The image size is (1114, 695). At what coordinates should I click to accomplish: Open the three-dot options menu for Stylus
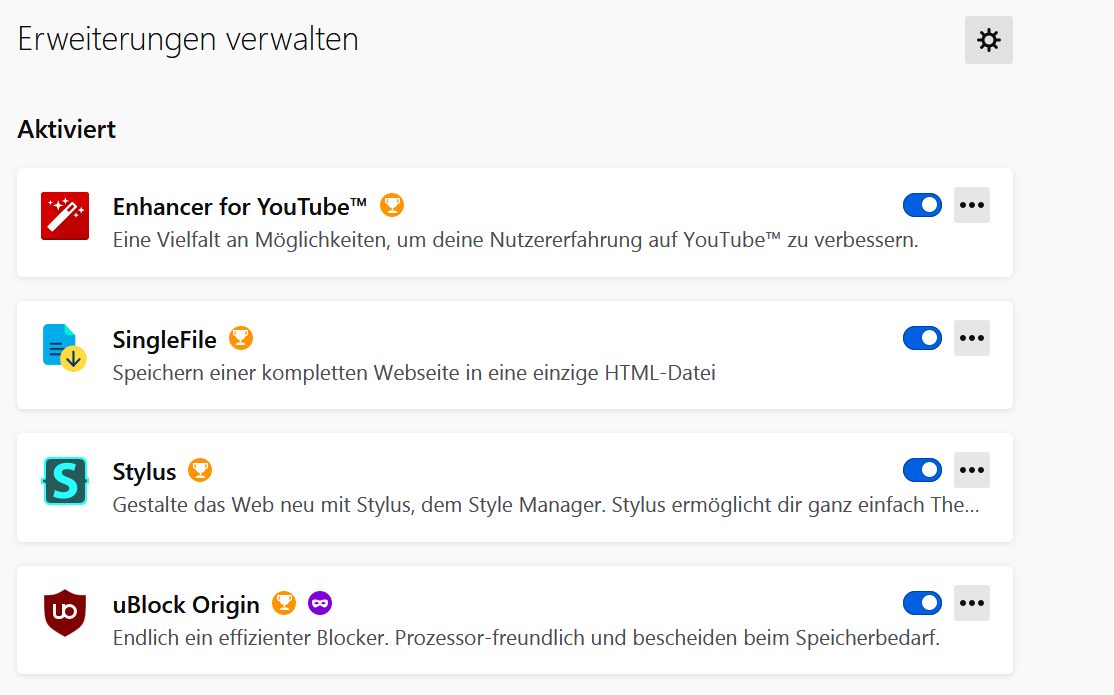972,470
